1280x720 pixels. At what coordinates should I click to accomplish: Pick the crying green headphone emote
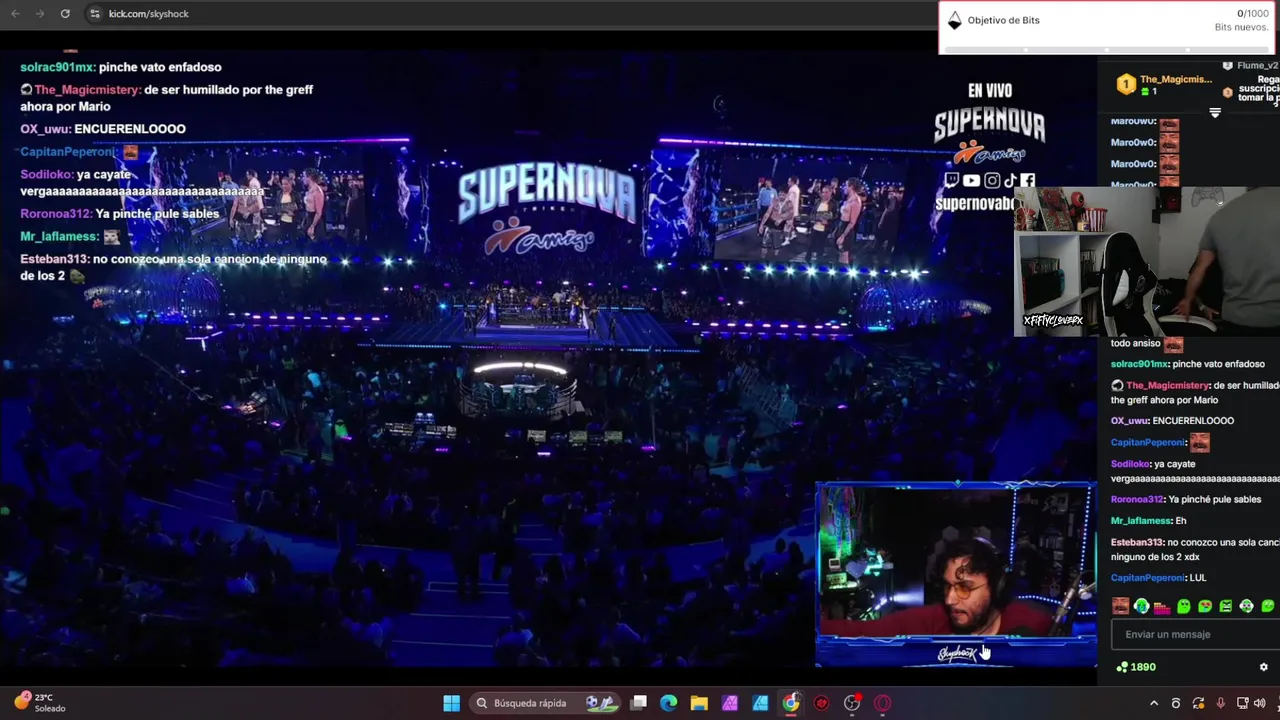click(x=1142, y=606)
